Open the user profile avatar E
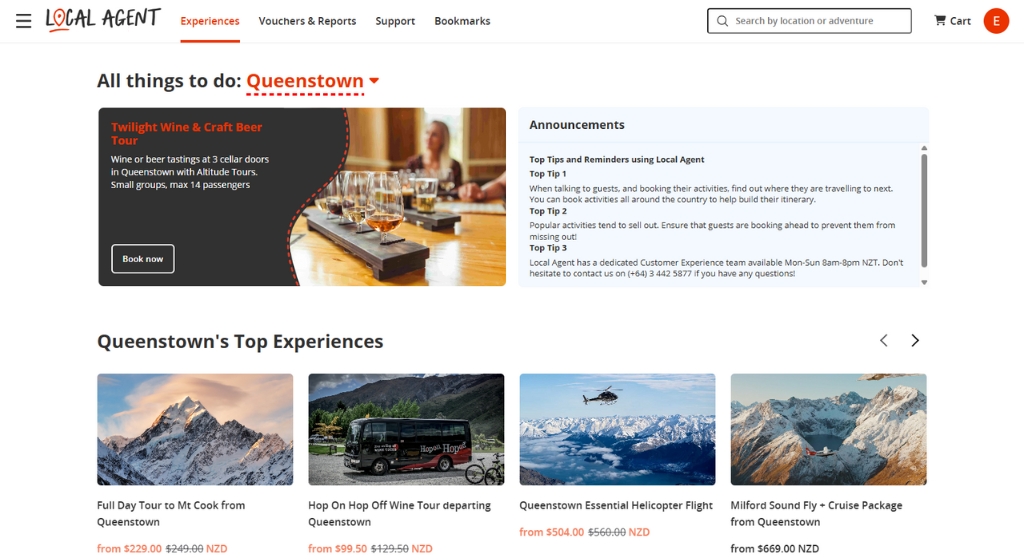1024x560 pixels. (996, 21)
